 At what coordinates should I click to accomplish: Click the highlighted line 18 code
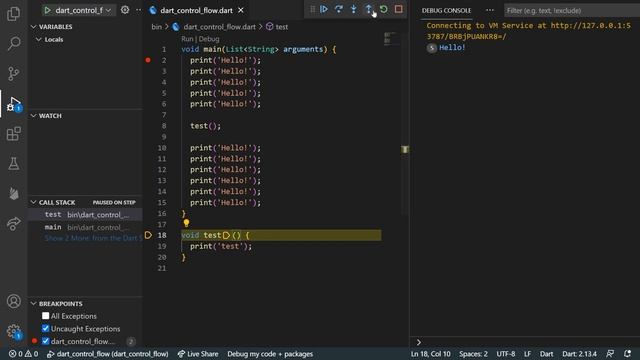[281, 235]
